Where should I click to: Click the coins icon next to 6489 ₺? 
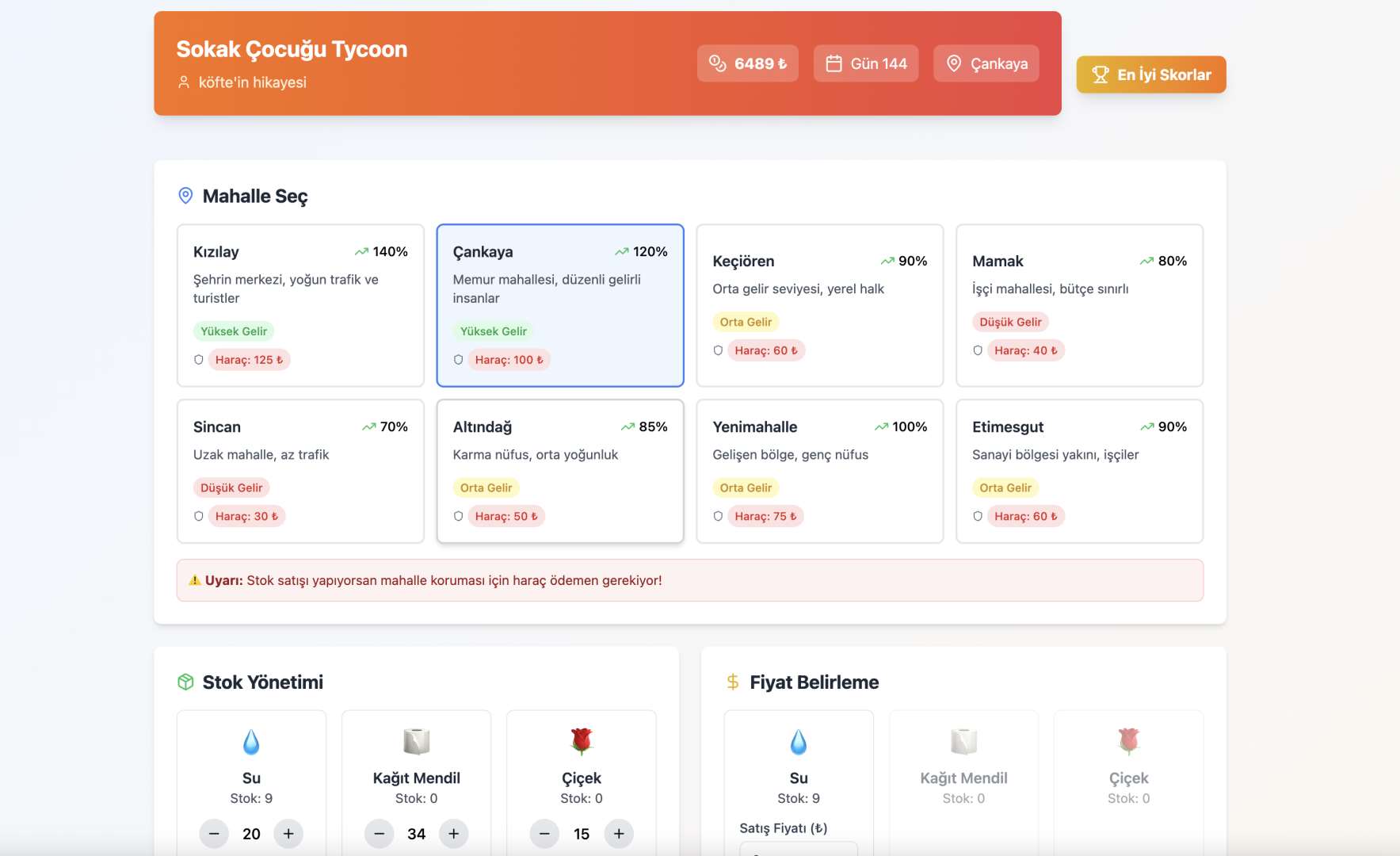tap(717, 63)
